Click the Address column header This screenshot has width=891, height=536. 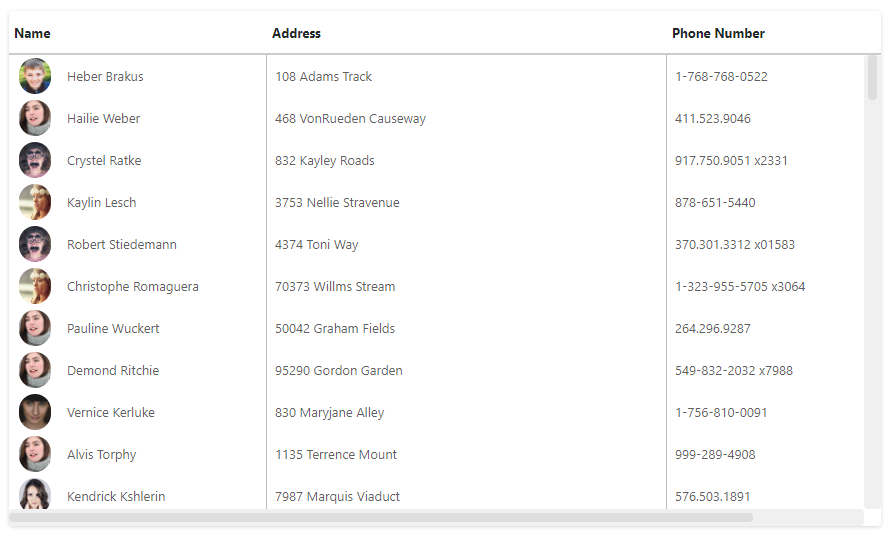point(296,34)
